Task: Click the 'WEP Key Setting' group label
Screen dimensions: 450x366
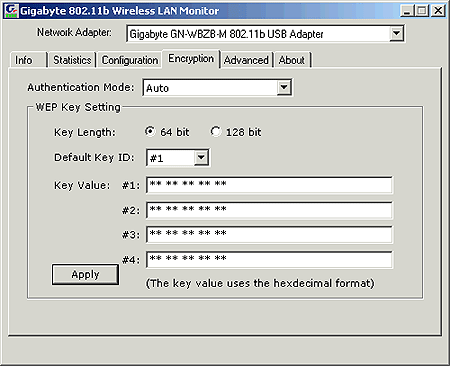Action: [x=78, y=107]
